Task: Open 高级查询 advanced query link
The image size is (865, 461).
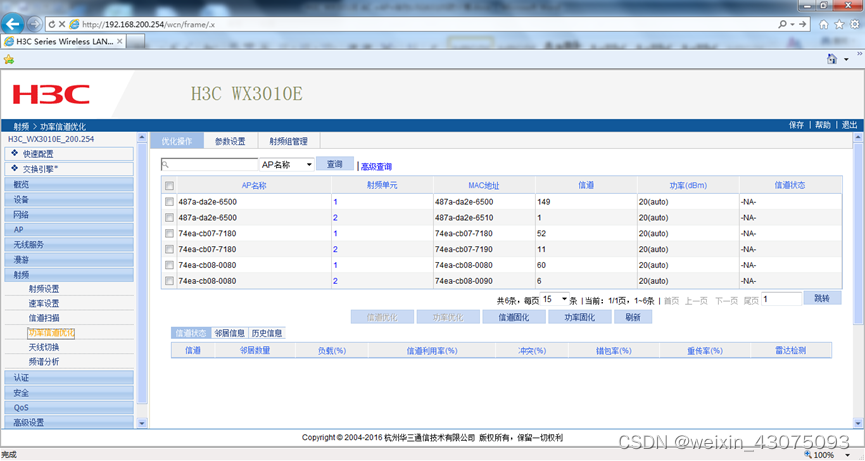Action: pyautogui.click(x=376, y=167)
